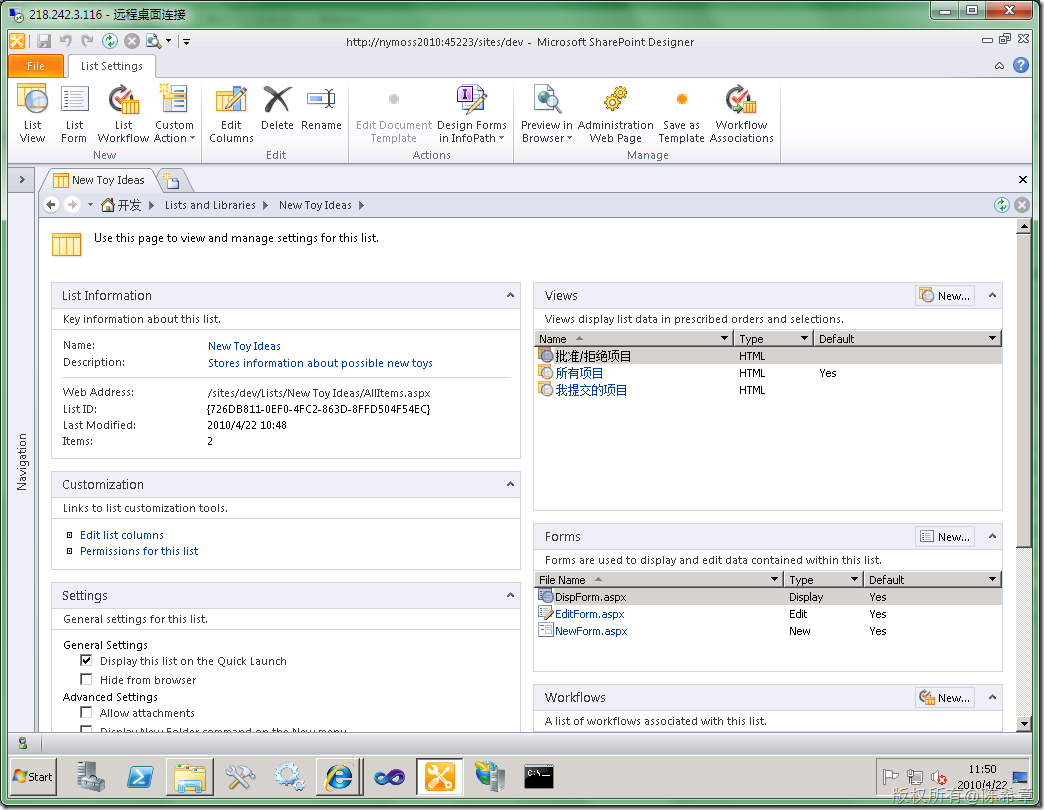Open Administration Web Page

[x=615, y=113]
